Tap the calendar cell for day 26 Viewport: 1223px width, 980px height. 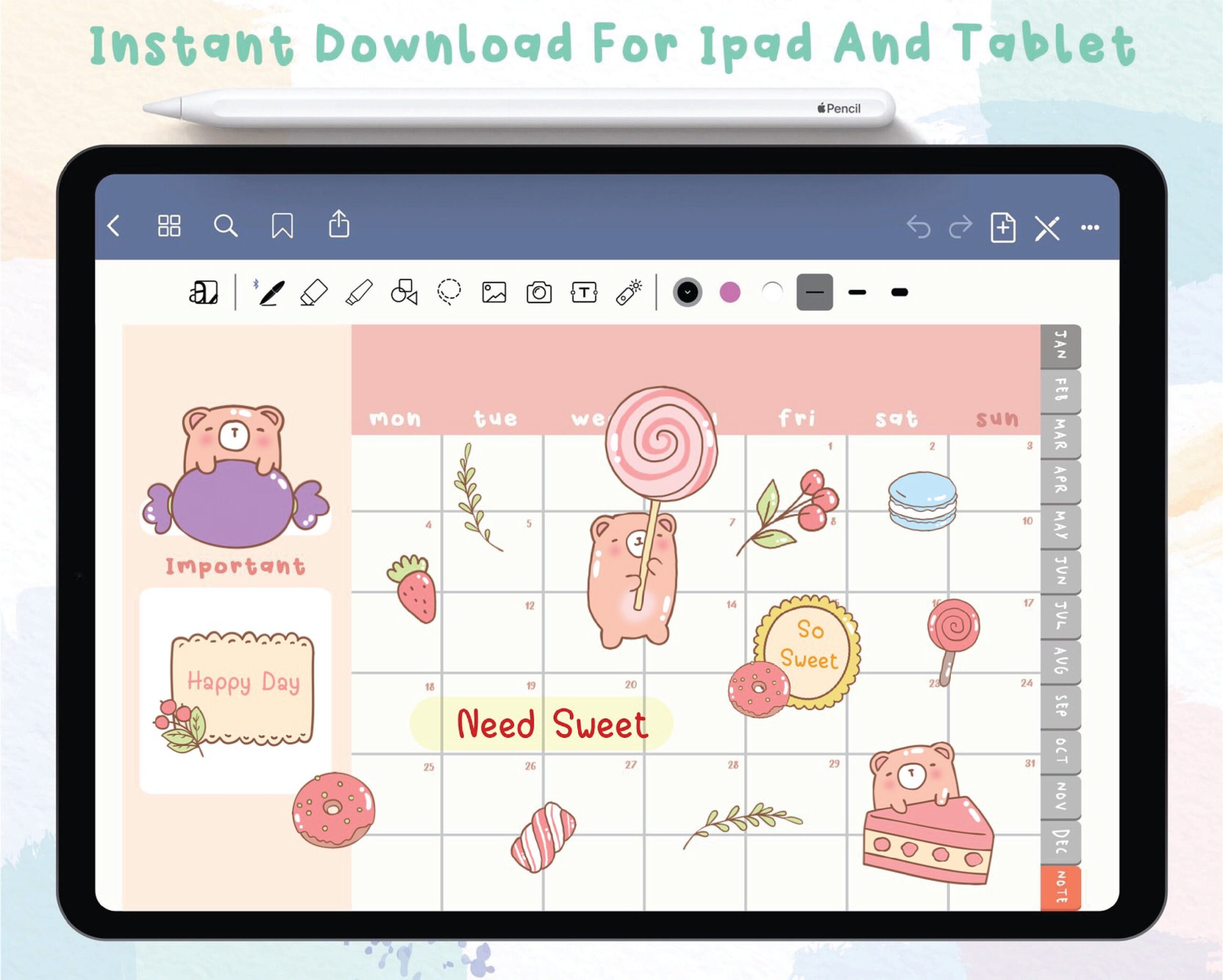click(493, 795)
